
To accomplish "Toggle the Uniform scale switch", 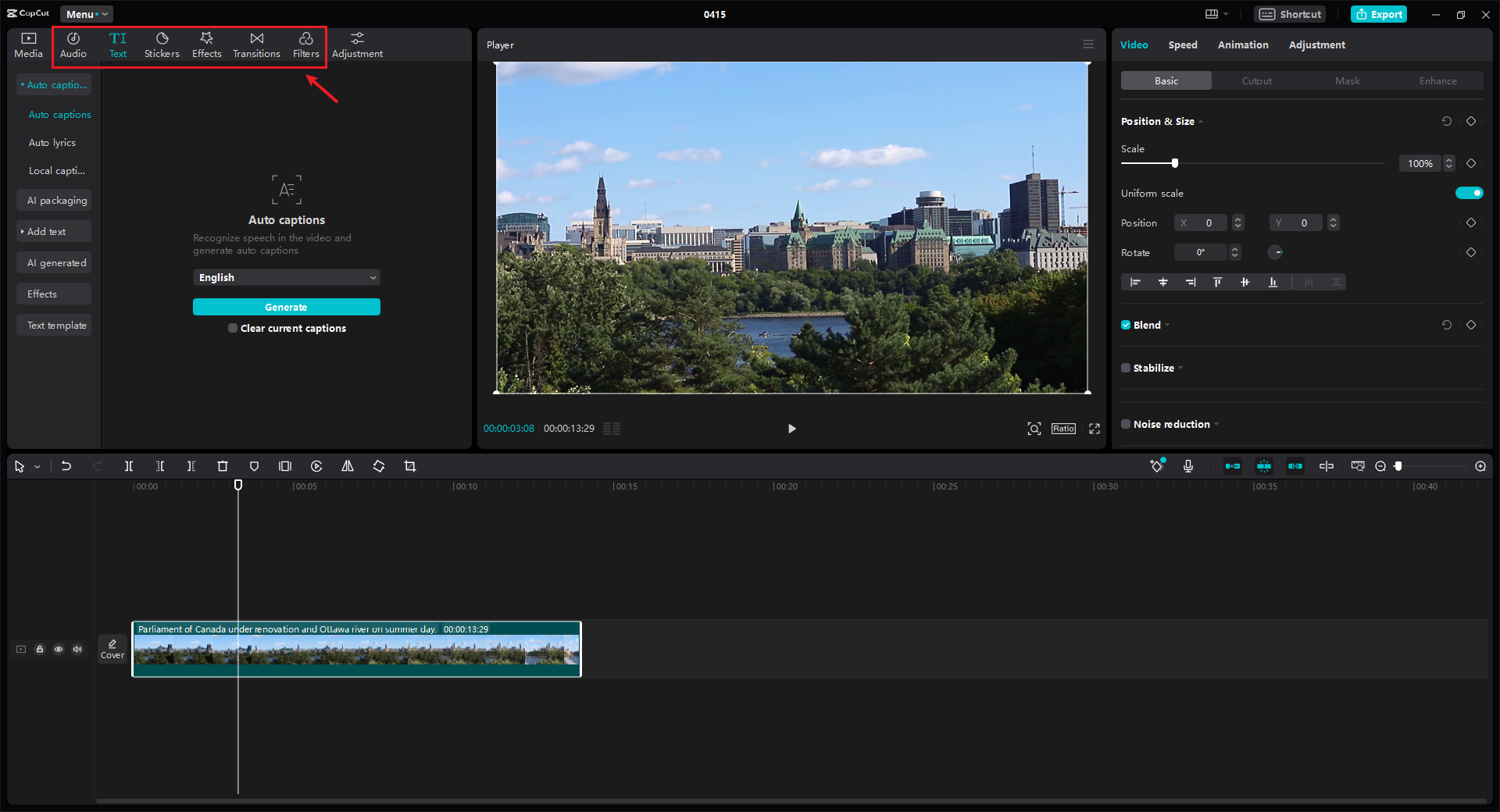I will [1469, 193].
